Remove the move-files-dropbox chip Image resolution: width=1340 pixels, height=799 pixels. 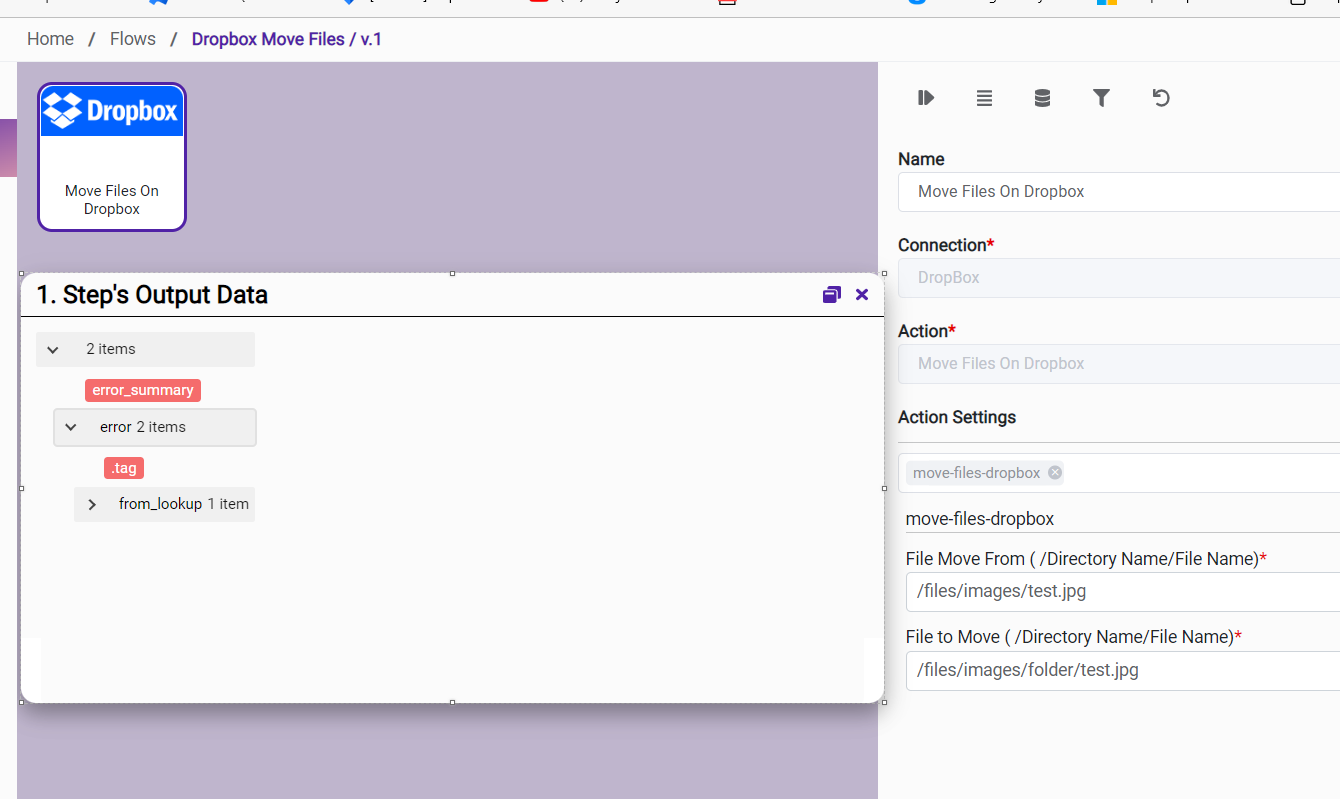coord(1055,473)
